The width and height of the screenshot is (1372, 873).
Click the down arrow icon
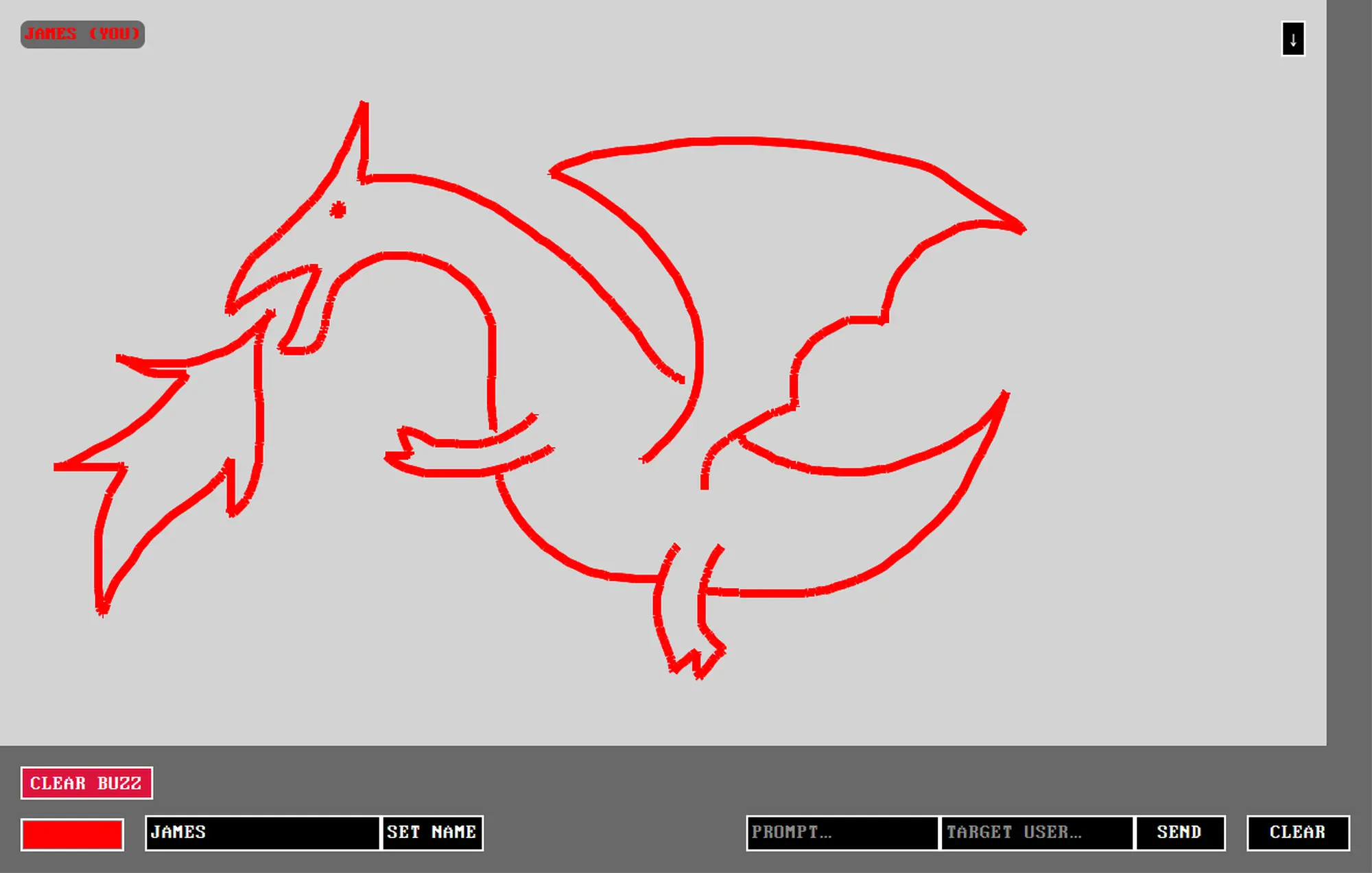pyautogui.click(x=1292, y=39)
